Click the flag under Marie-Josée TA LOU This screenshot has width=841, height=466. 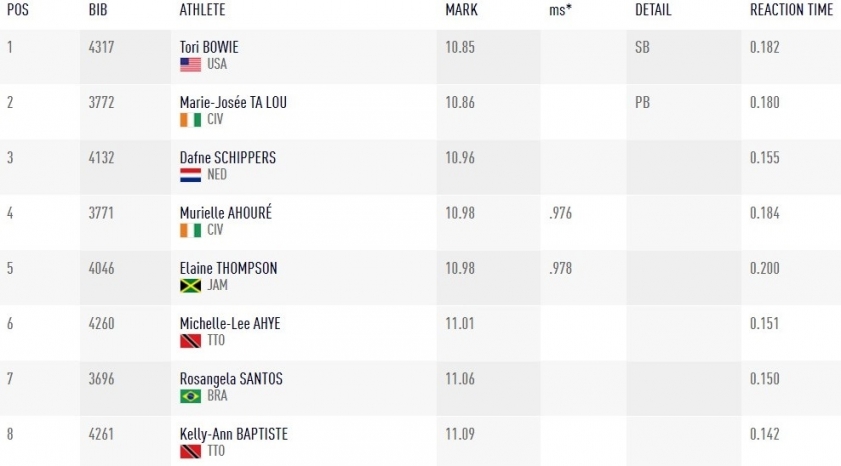[x=190, y=120]
